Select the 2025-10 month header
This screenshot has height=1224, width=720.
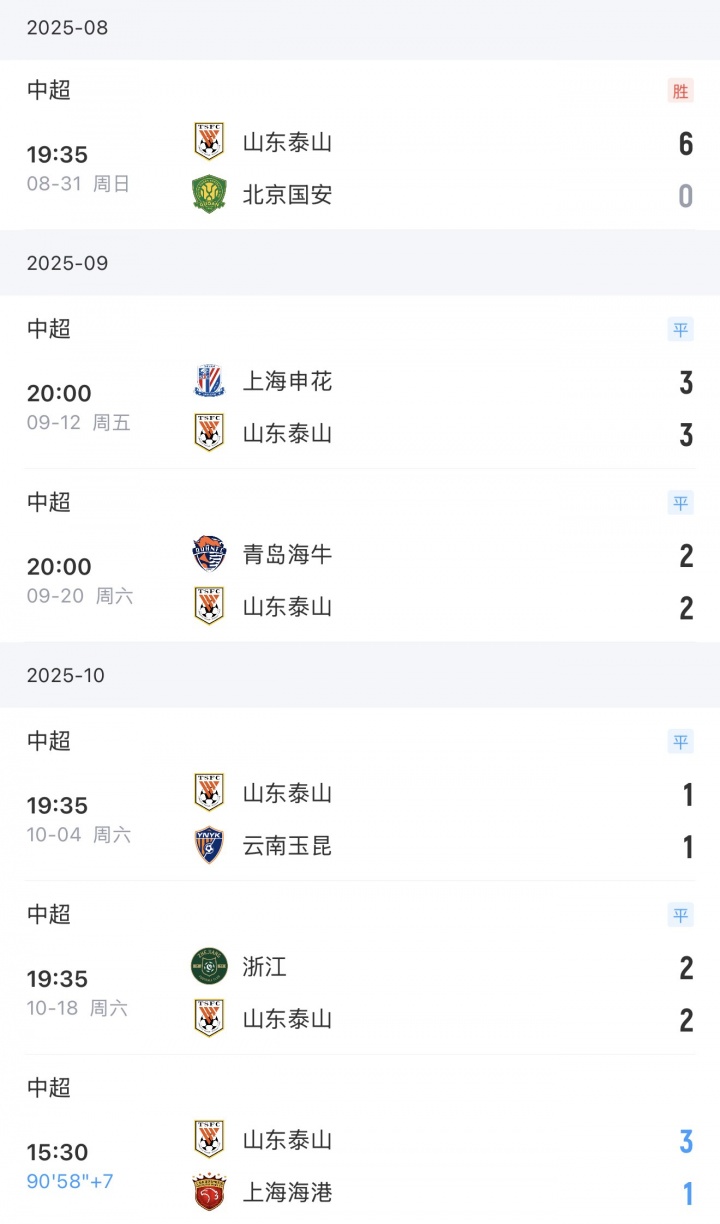[67, 675]
